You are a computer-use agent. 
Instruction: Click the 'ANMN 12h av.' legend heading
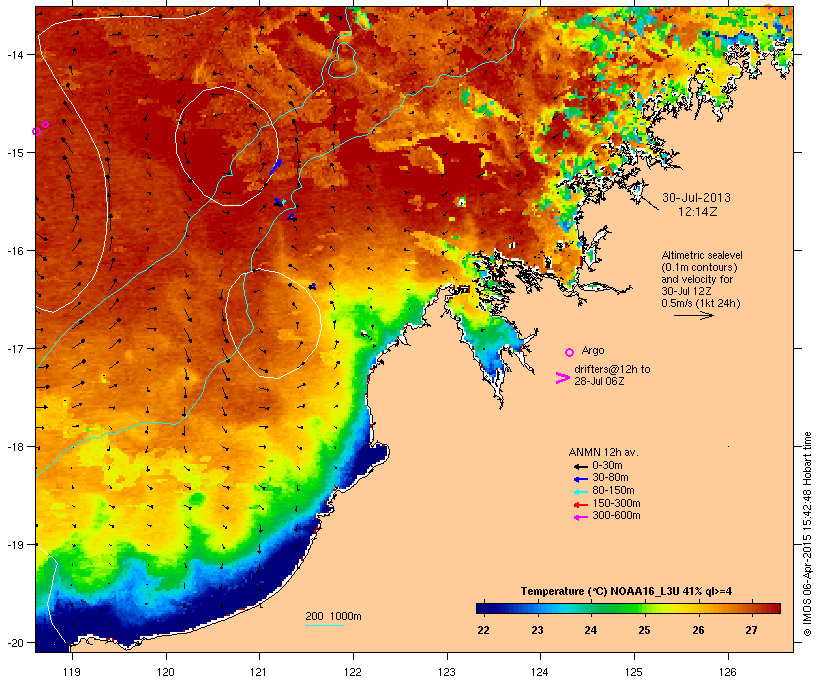pos(603,452)
